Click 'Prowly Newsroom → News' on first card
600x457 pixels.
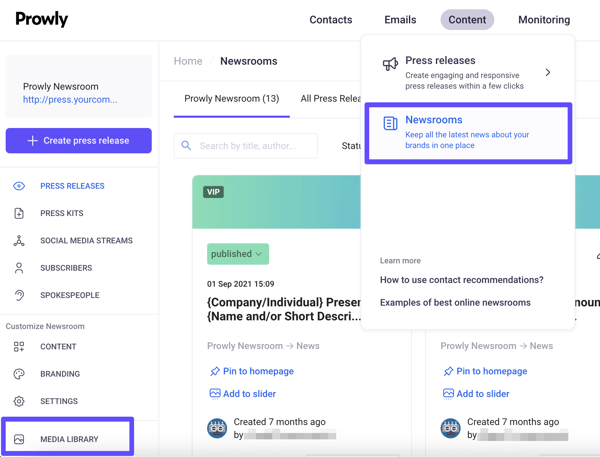pyautogui.click(x=263, y=346)
